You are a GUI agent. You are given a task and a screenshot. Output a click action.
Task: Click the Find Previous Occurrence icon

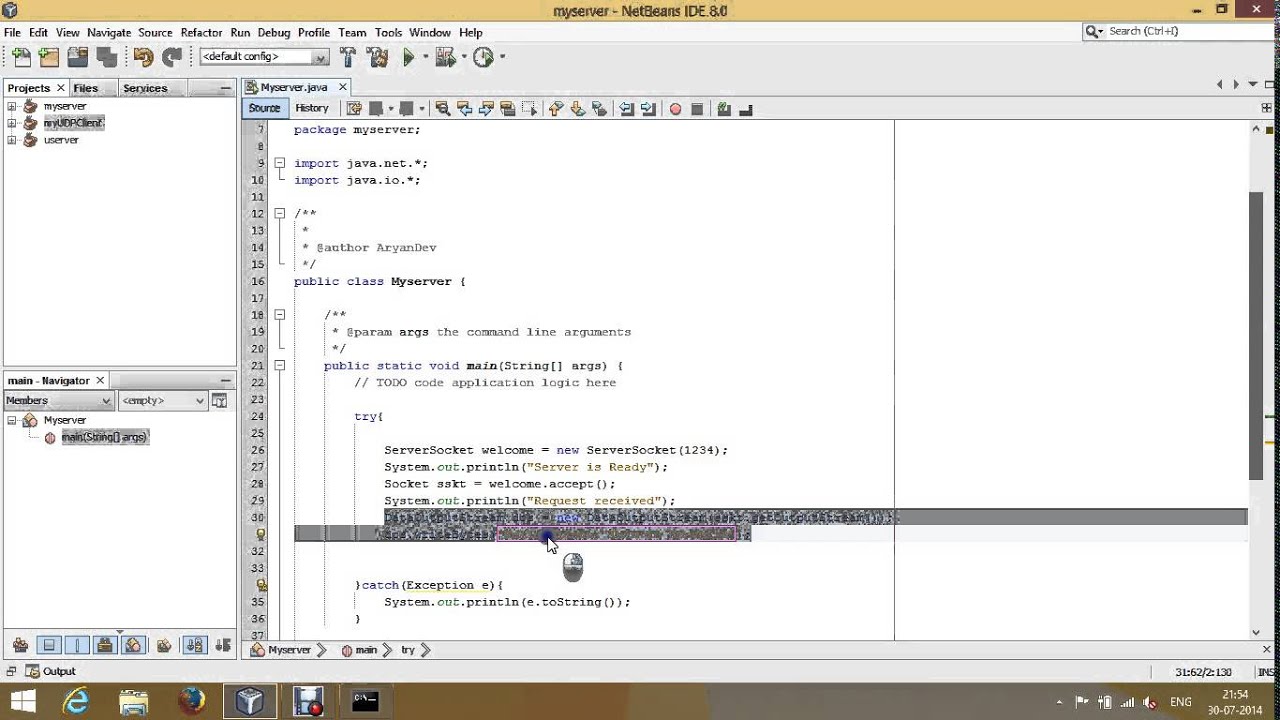[465, 108]
